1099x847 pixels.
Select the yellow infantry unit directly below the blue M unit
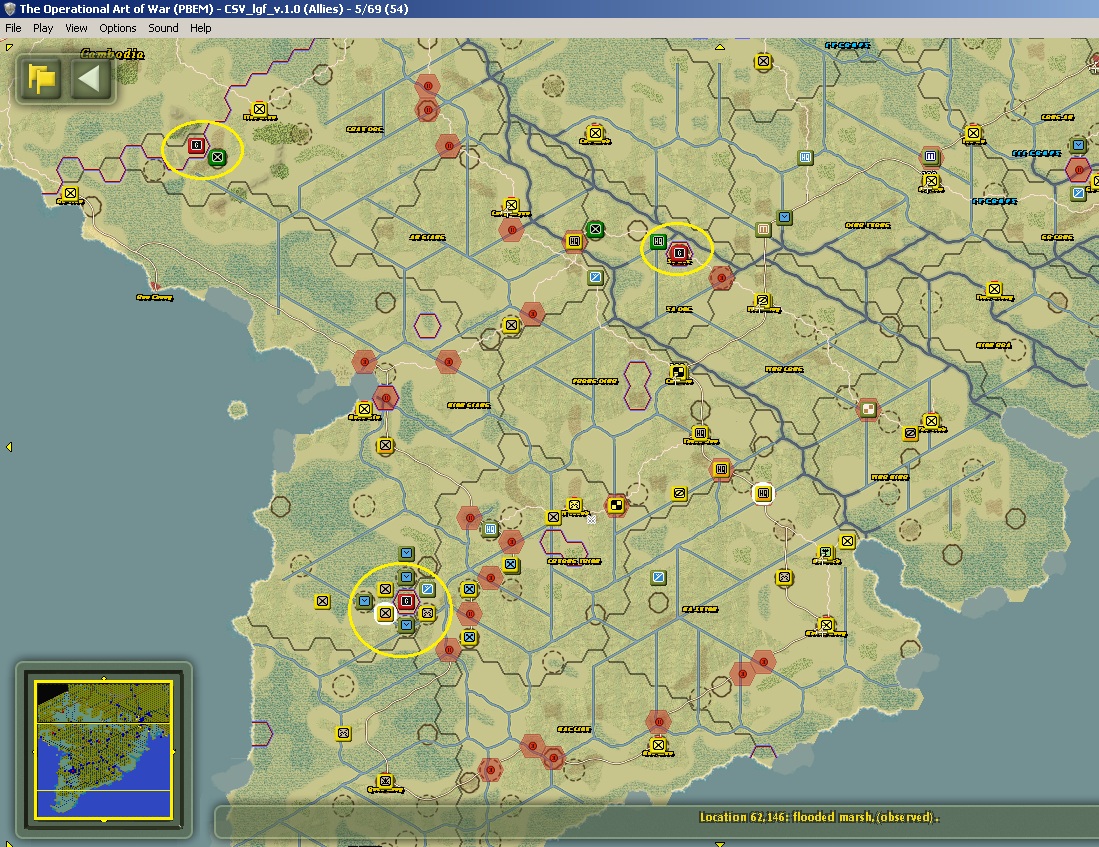pos(930,181)
